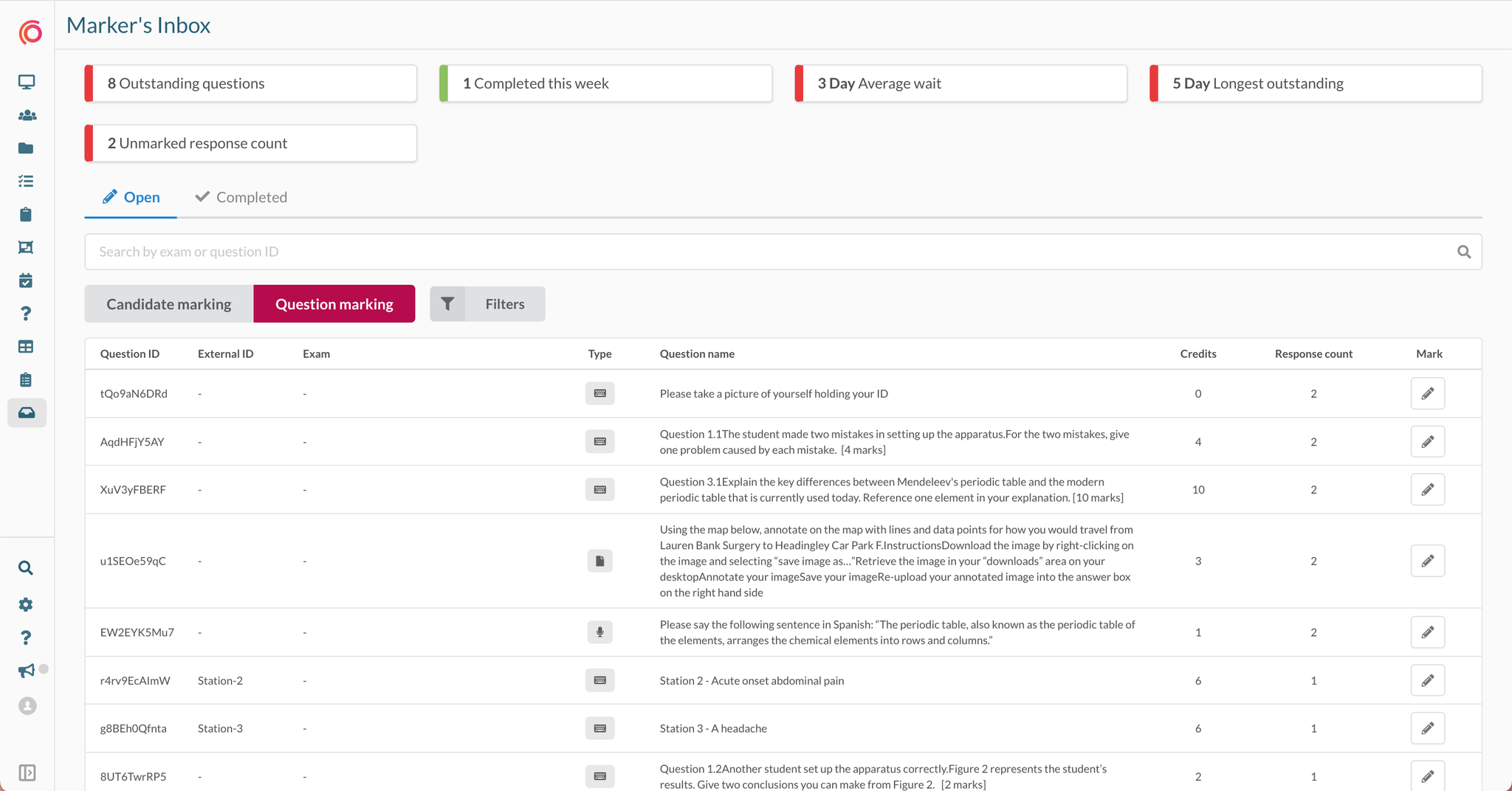Click the users group icon in sidebar
Image resolution: width=1512 pixels, height=791 pixels.
click(x=27, y=115)
